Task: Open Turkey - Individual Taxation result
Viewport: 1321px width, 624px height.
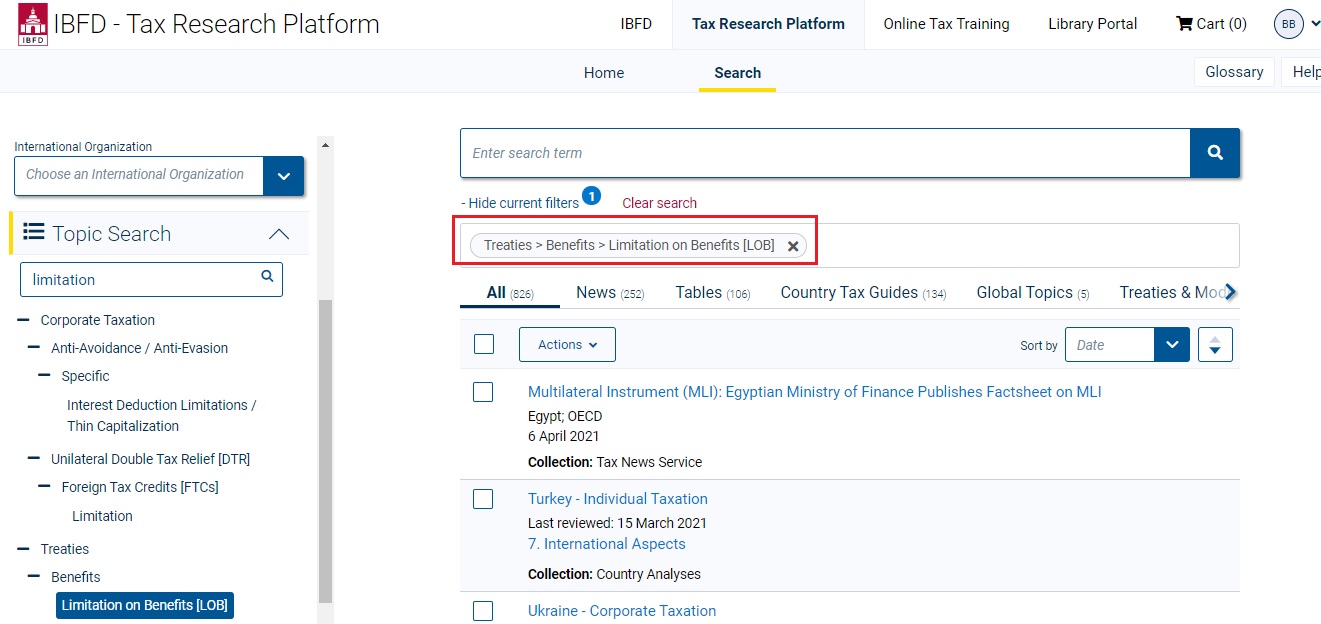Action: point(618,499)
